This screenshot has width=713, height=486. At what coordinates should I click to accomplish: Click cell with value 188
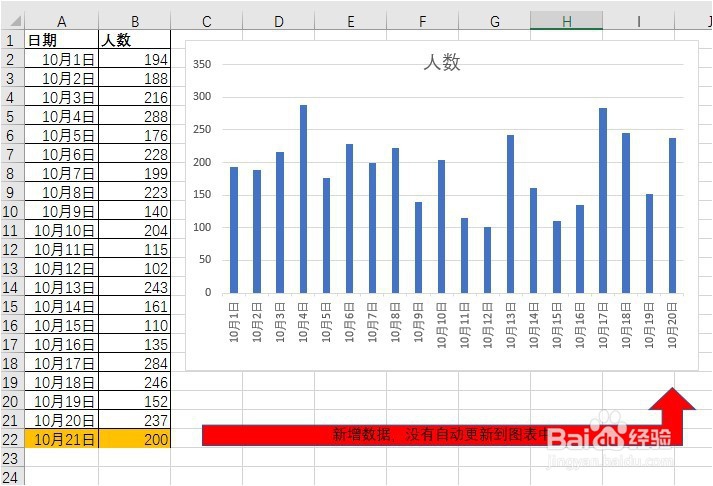[135, 78]
